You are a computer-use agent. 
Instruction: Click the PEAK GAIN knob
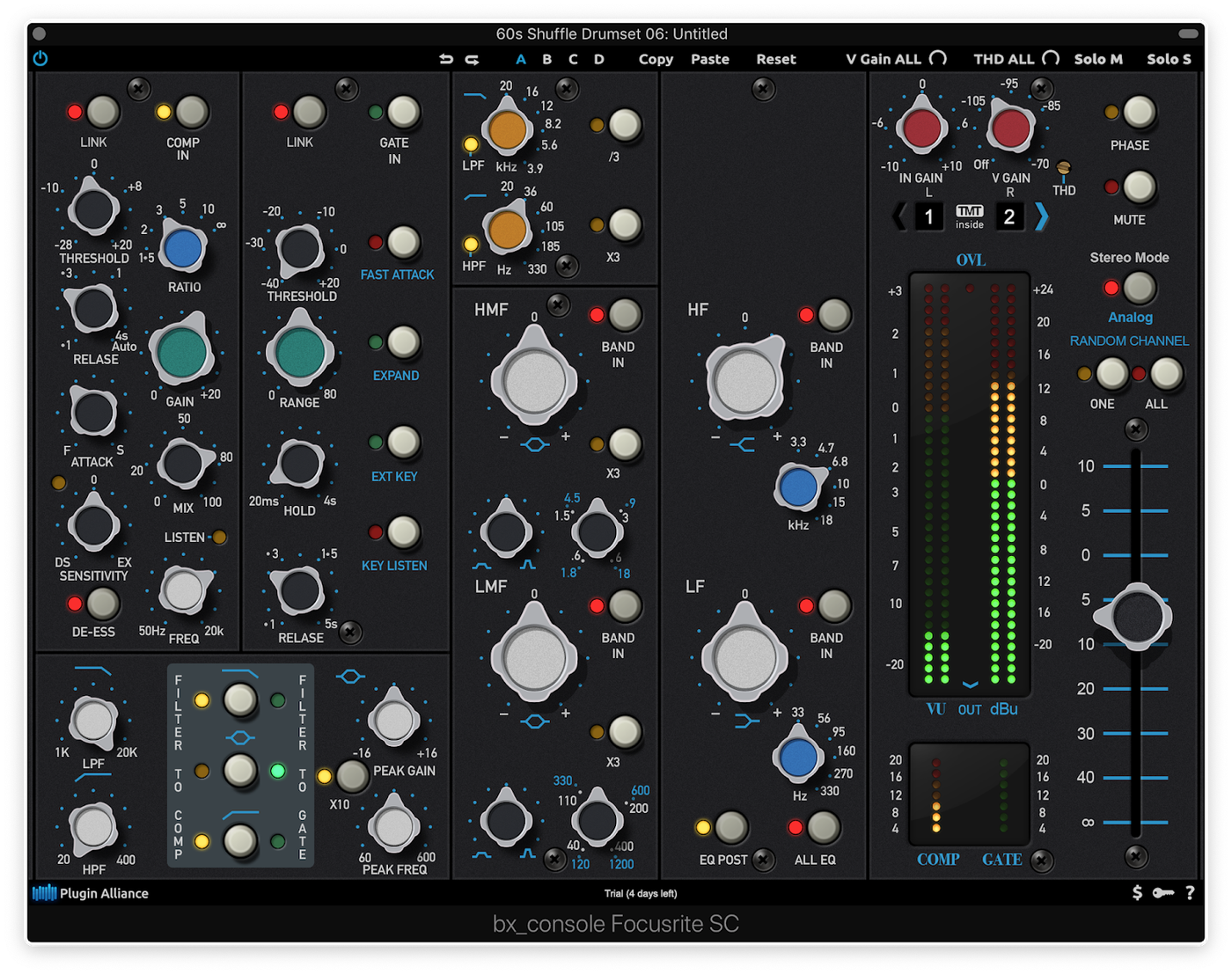tap(393, 721)
